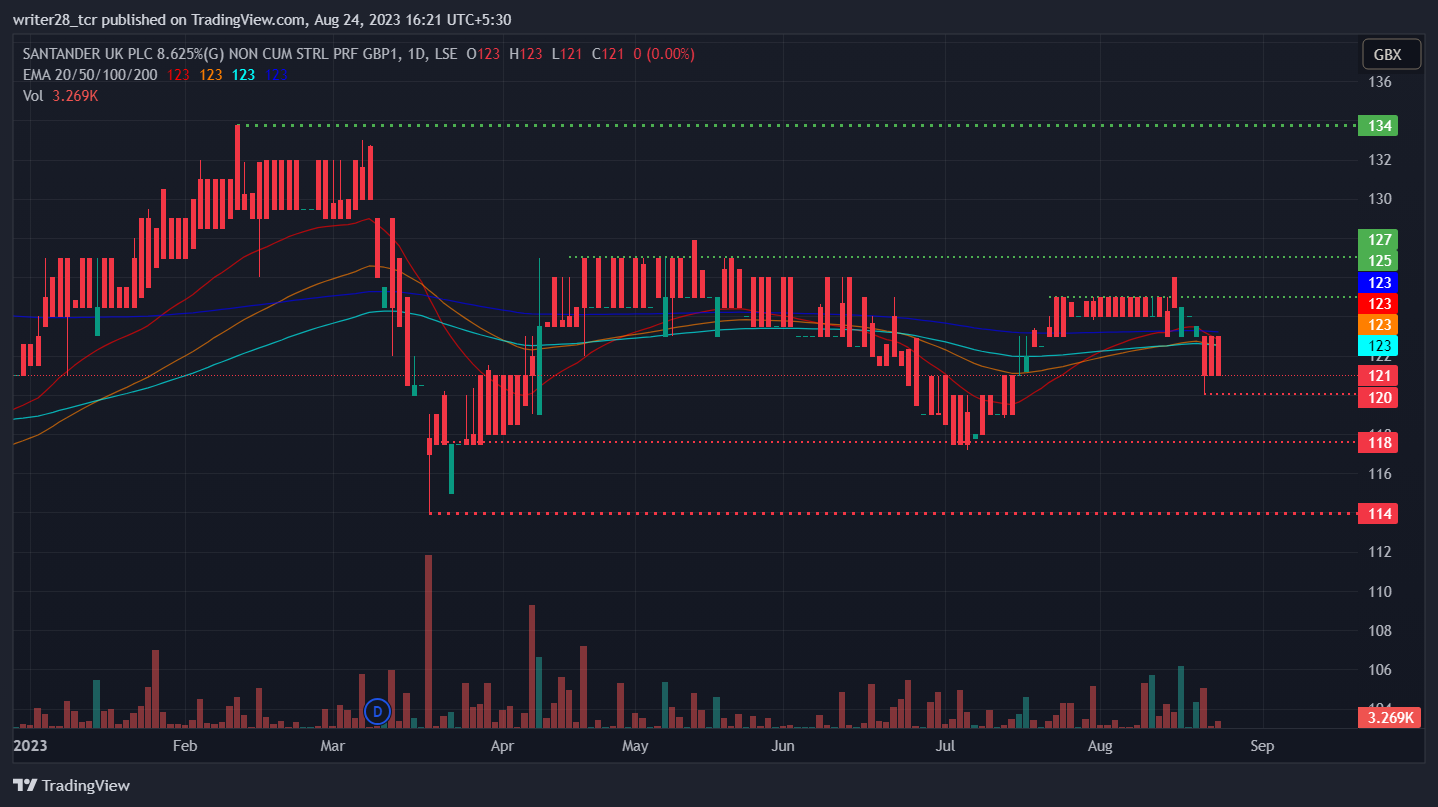Viewport: 1438px width, 807px height.
Task: Click the 108 price axis tick
Action: 1380,631
